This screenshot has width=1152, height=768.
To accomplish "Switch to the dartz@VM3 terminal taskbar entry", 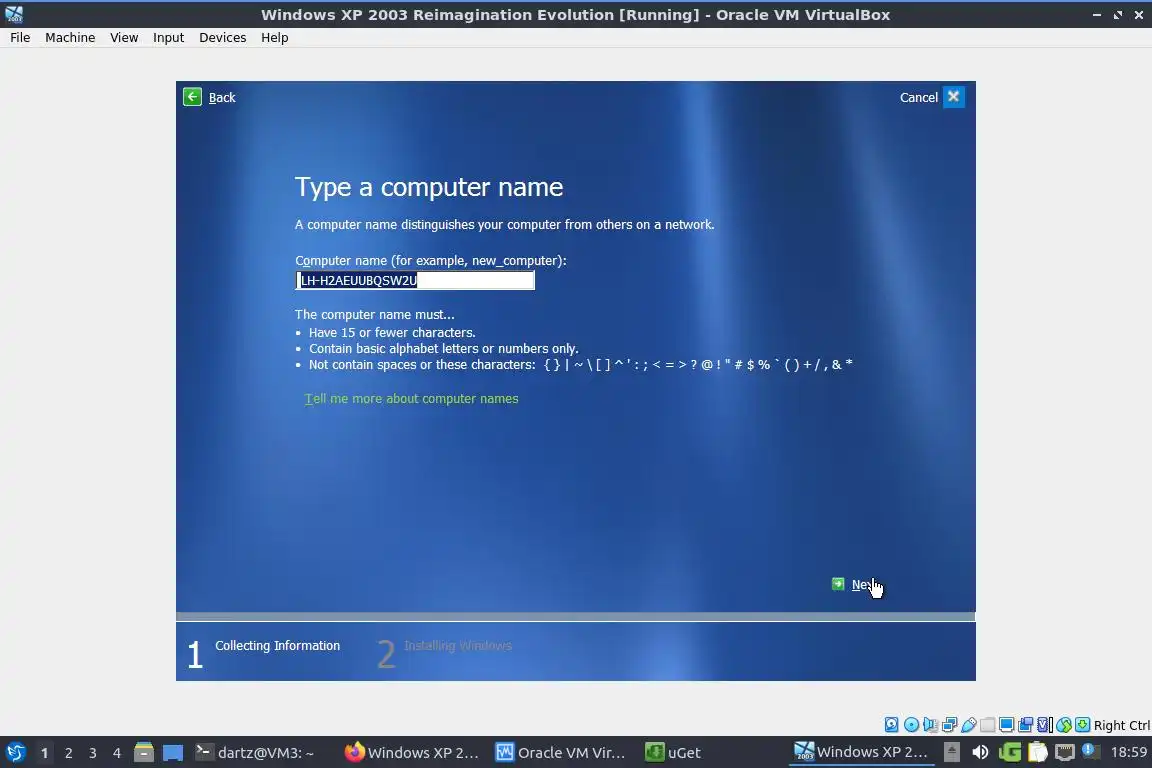I will (x=254, y=753).
